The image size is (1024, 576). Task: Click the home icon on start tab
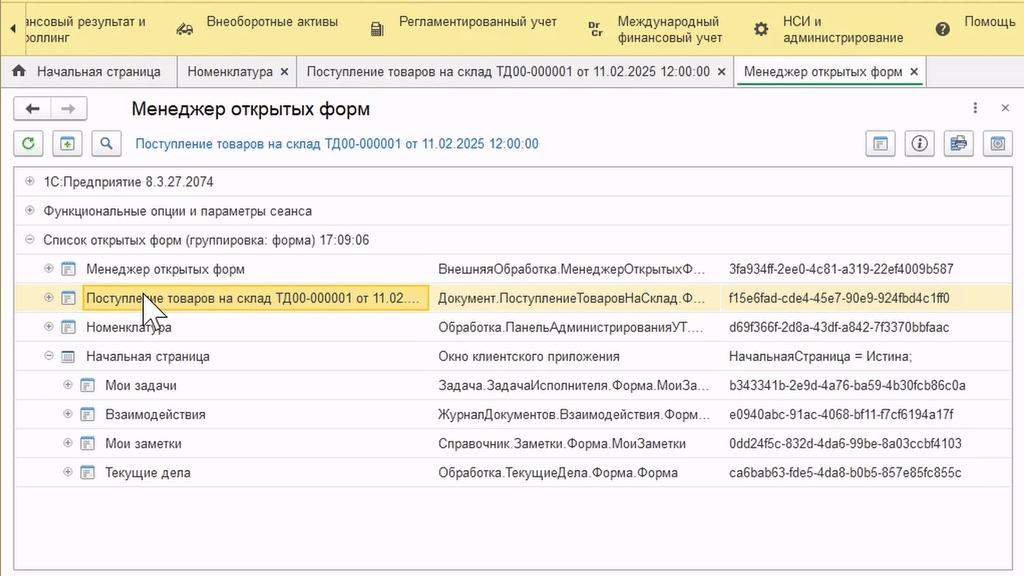[x=19, y=71]
